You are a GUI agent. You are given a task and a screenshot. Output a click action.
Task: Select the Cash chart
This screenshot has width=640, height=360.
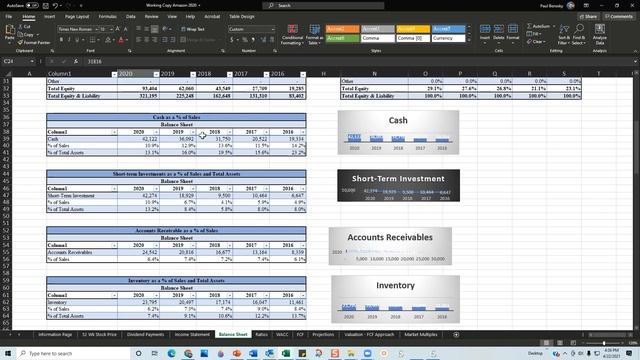coord(398,132)
